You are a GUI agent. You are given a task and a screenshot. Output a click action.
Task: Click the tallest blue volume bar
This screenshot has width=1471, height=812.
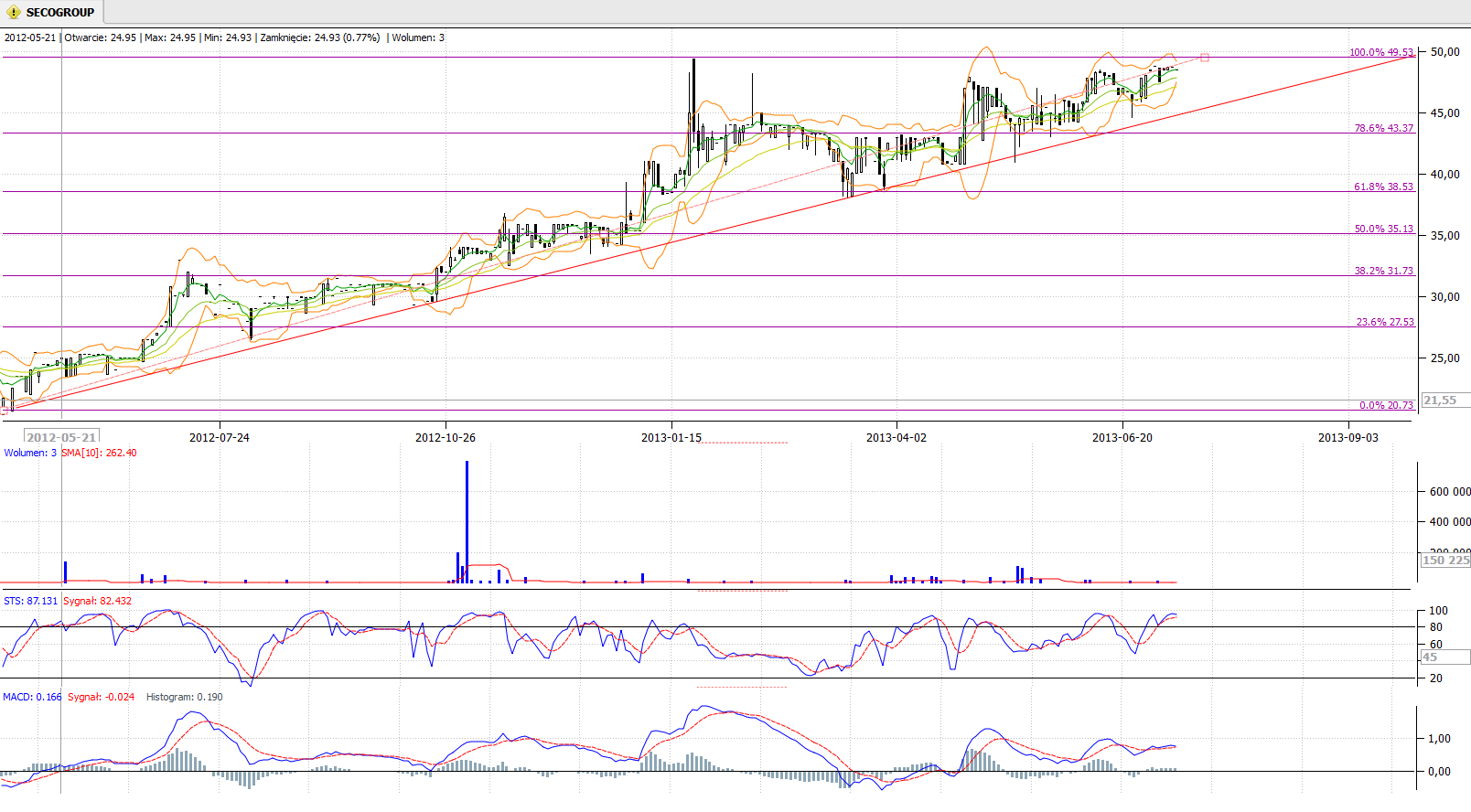tap(467, 521)
